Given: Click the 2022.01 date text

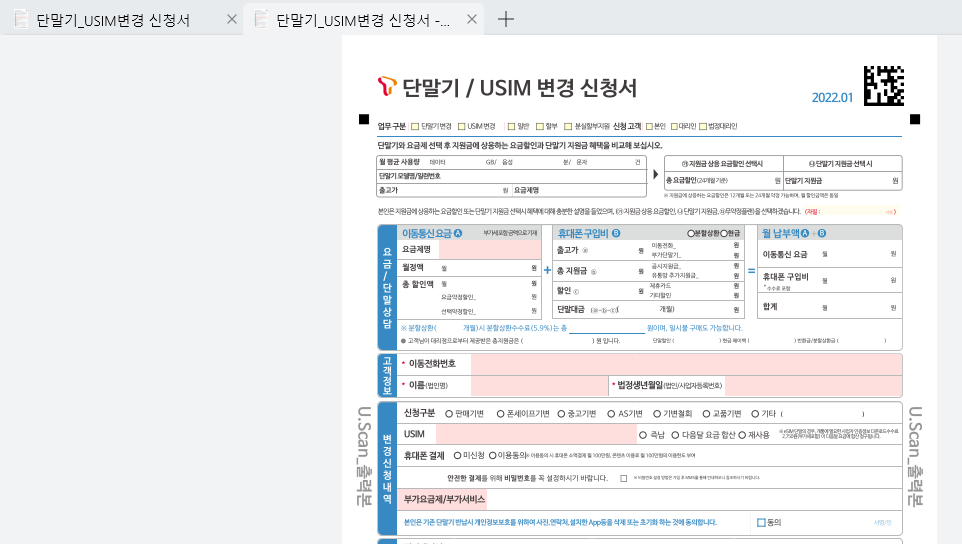Looking at the screenshot, I should click(832, 98).
